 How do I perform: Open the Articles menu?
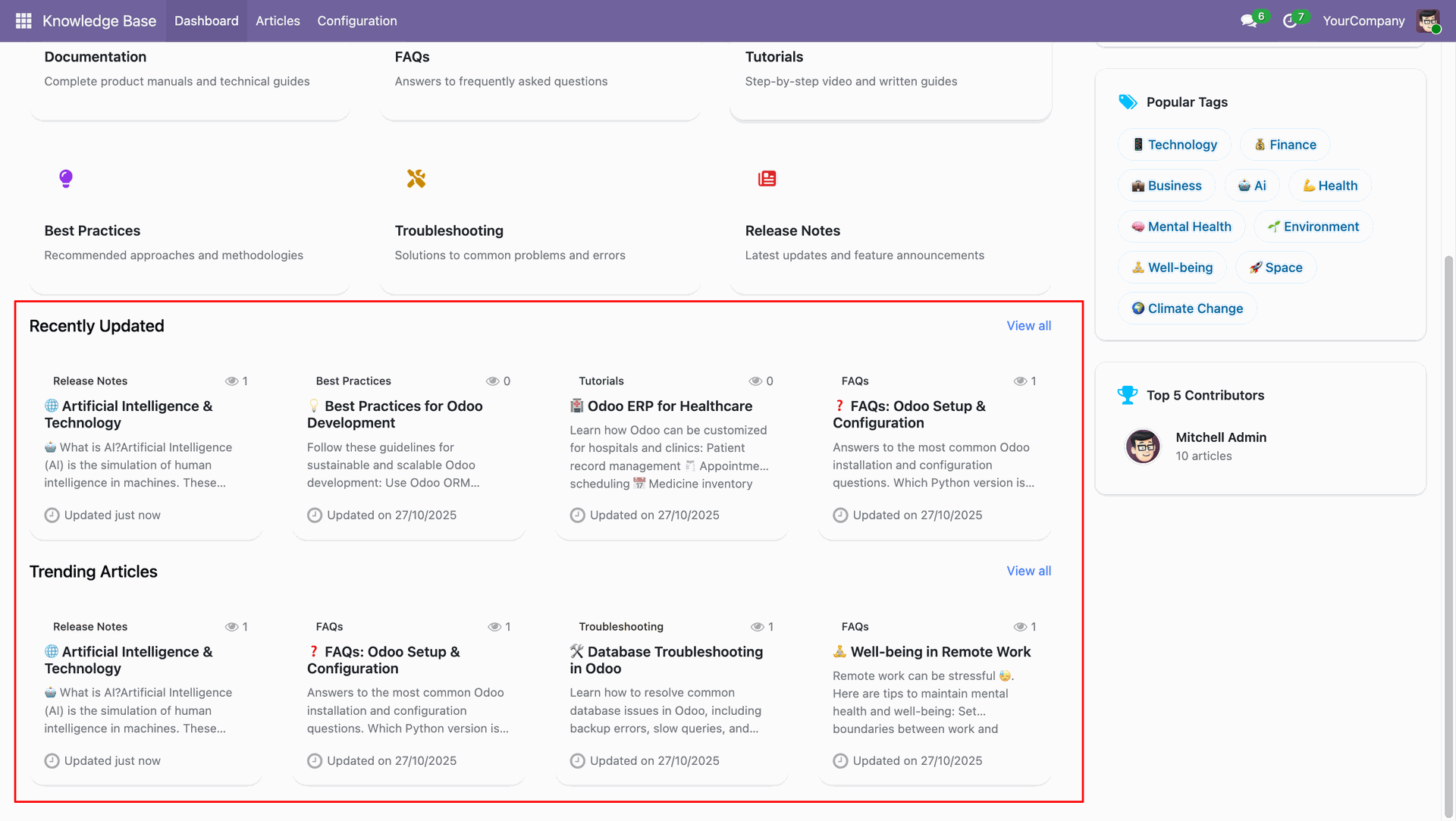pyautogui.click(x=278, y=21)
